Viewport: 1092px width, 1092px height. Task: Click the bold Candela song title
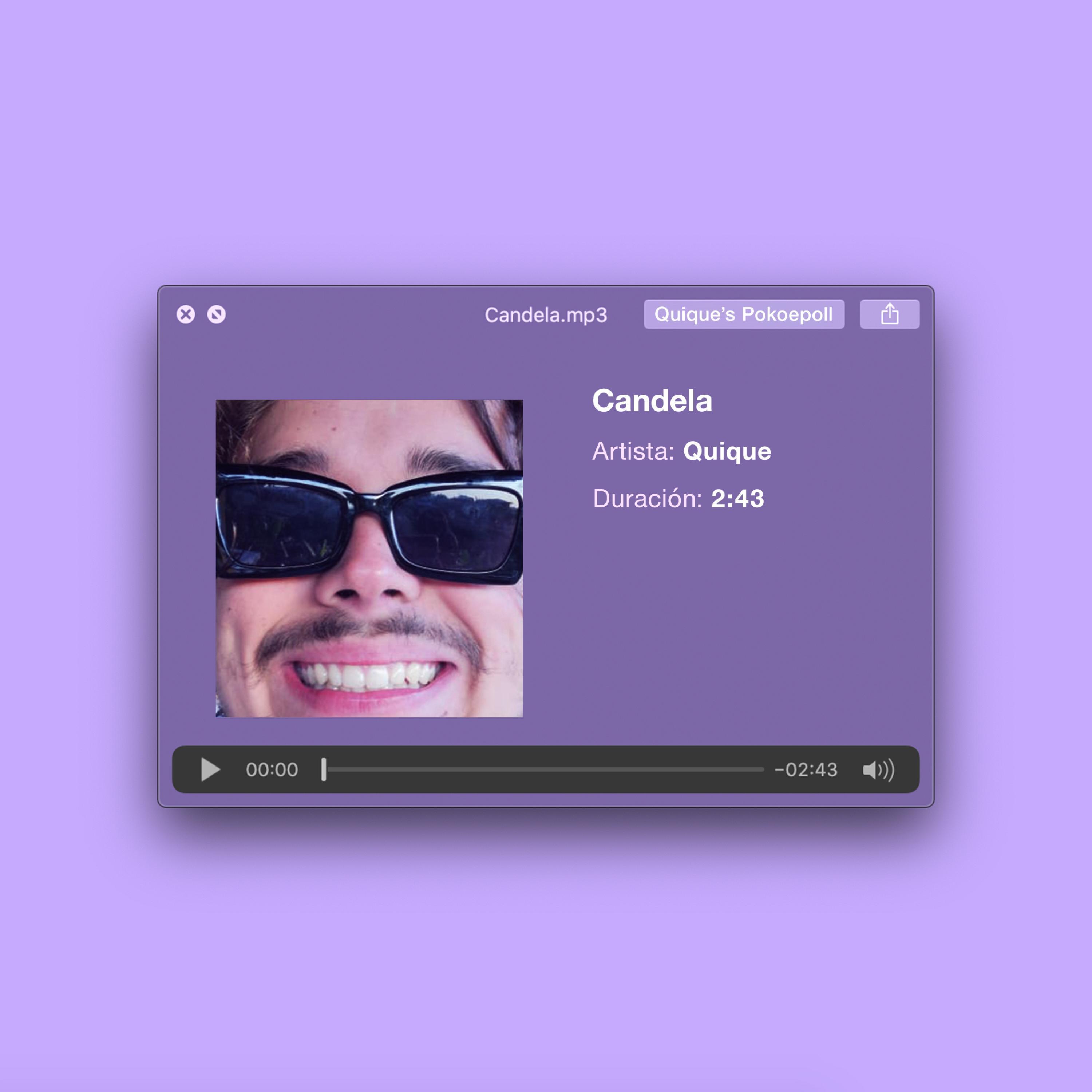click(652, 401)
